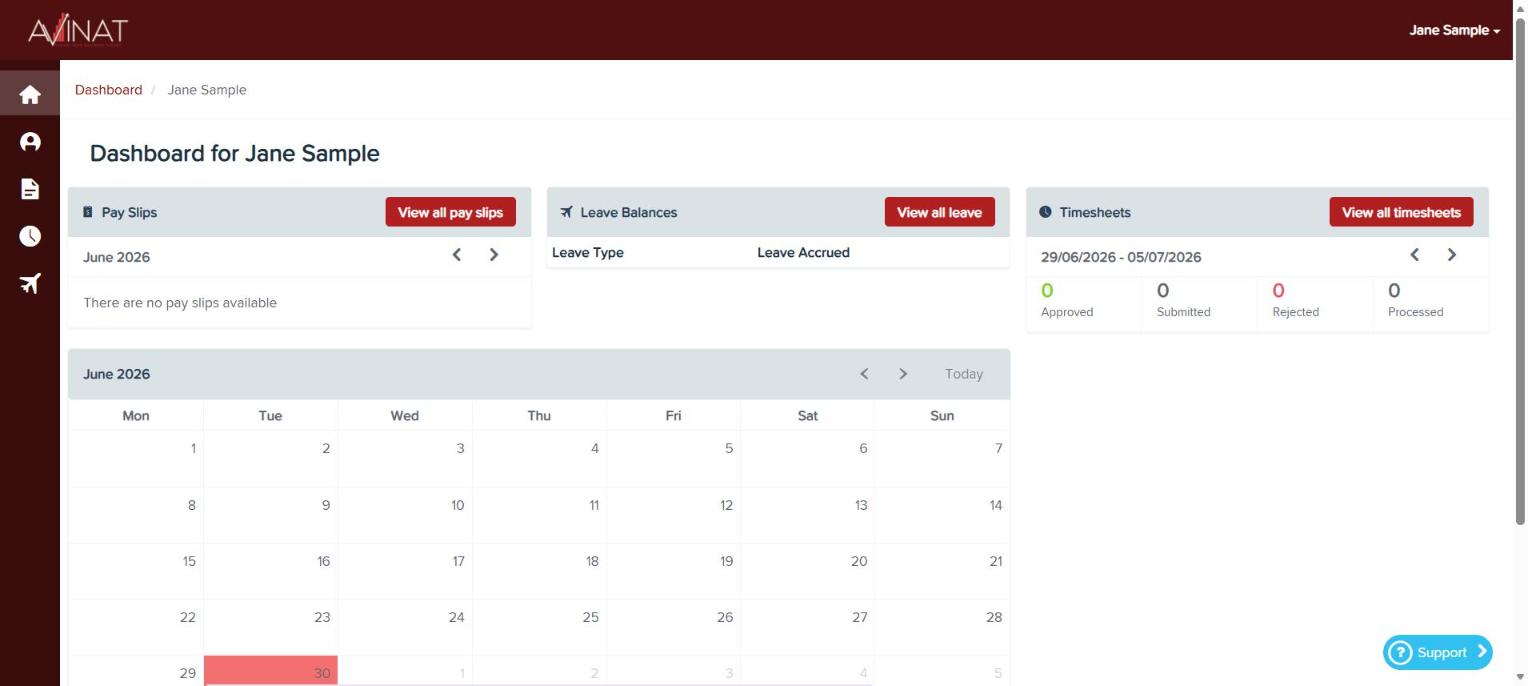Click the Sun column header
The height and width of the screenshot is (686, 1528).
(942, 416)
